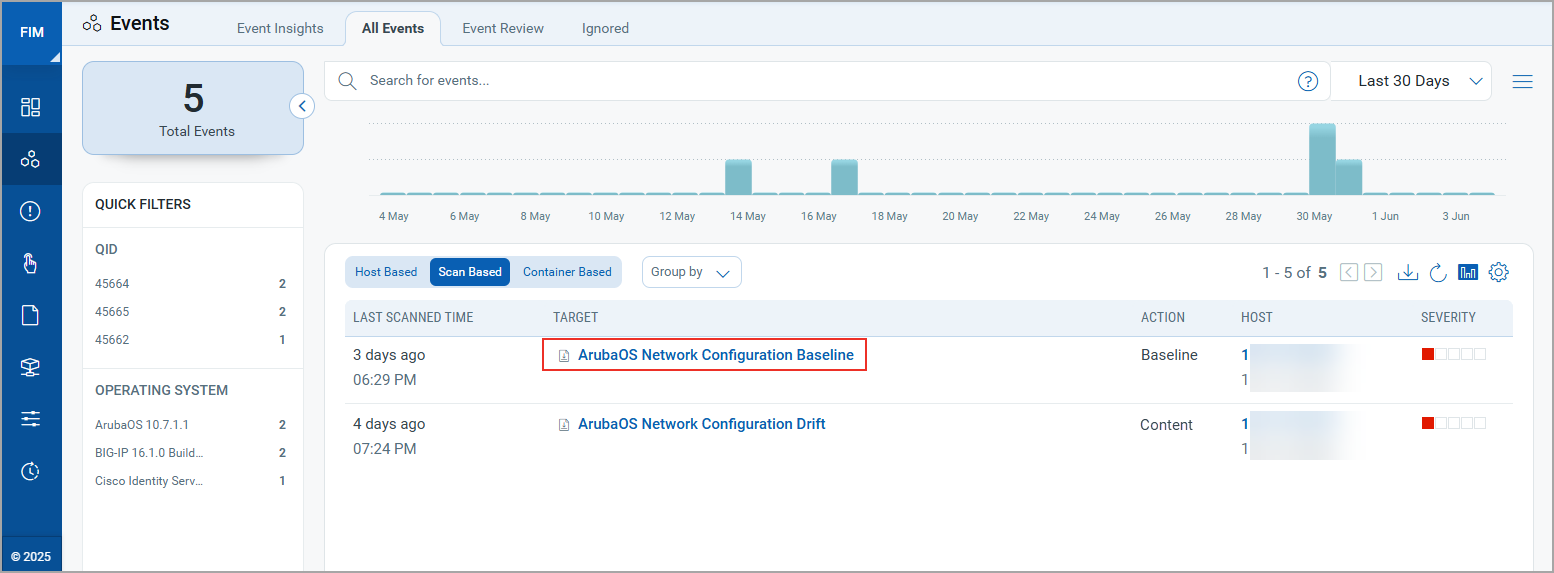Image resolution: width=1554 pixels, height=573 pixels.
Task: Click severity indicator of Drift row
Action: pos(1453,423)
